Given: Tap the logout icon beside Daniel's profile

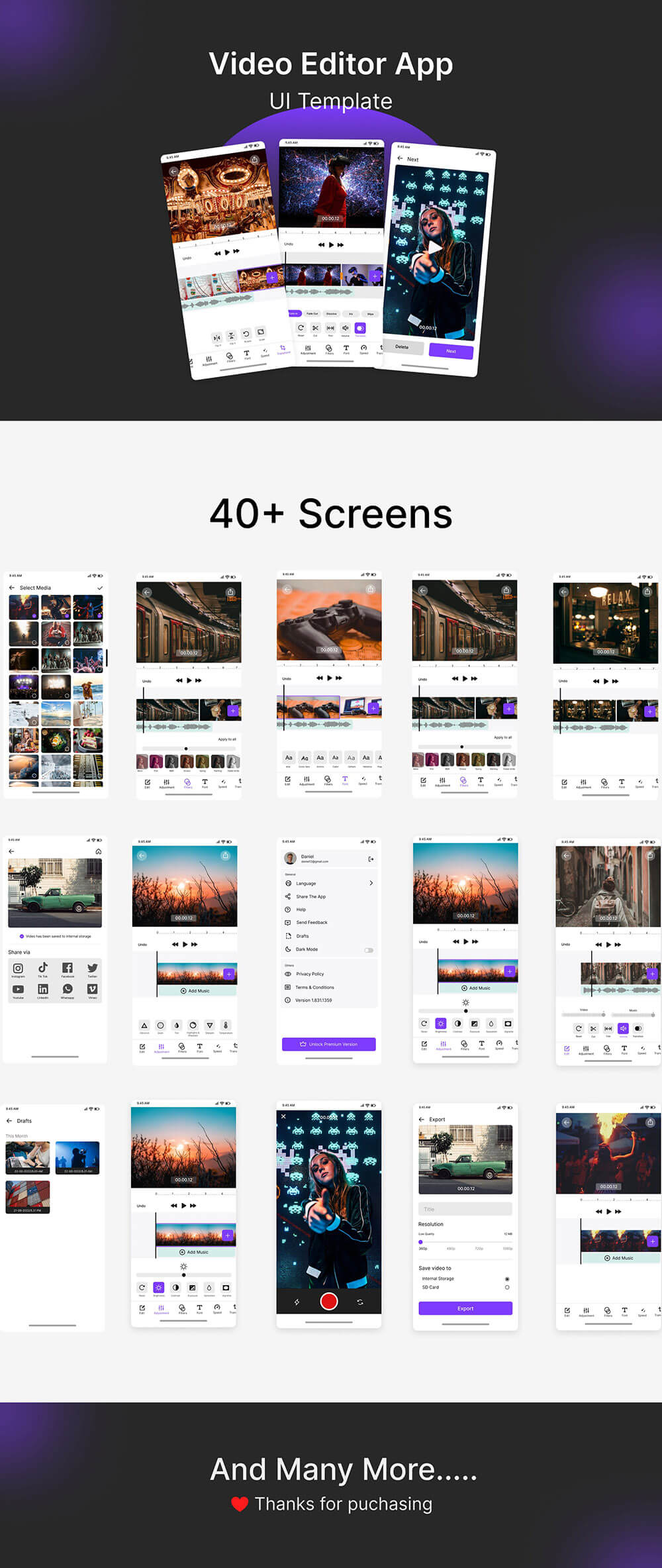Looking at the screenshot, I should point(371,859).
